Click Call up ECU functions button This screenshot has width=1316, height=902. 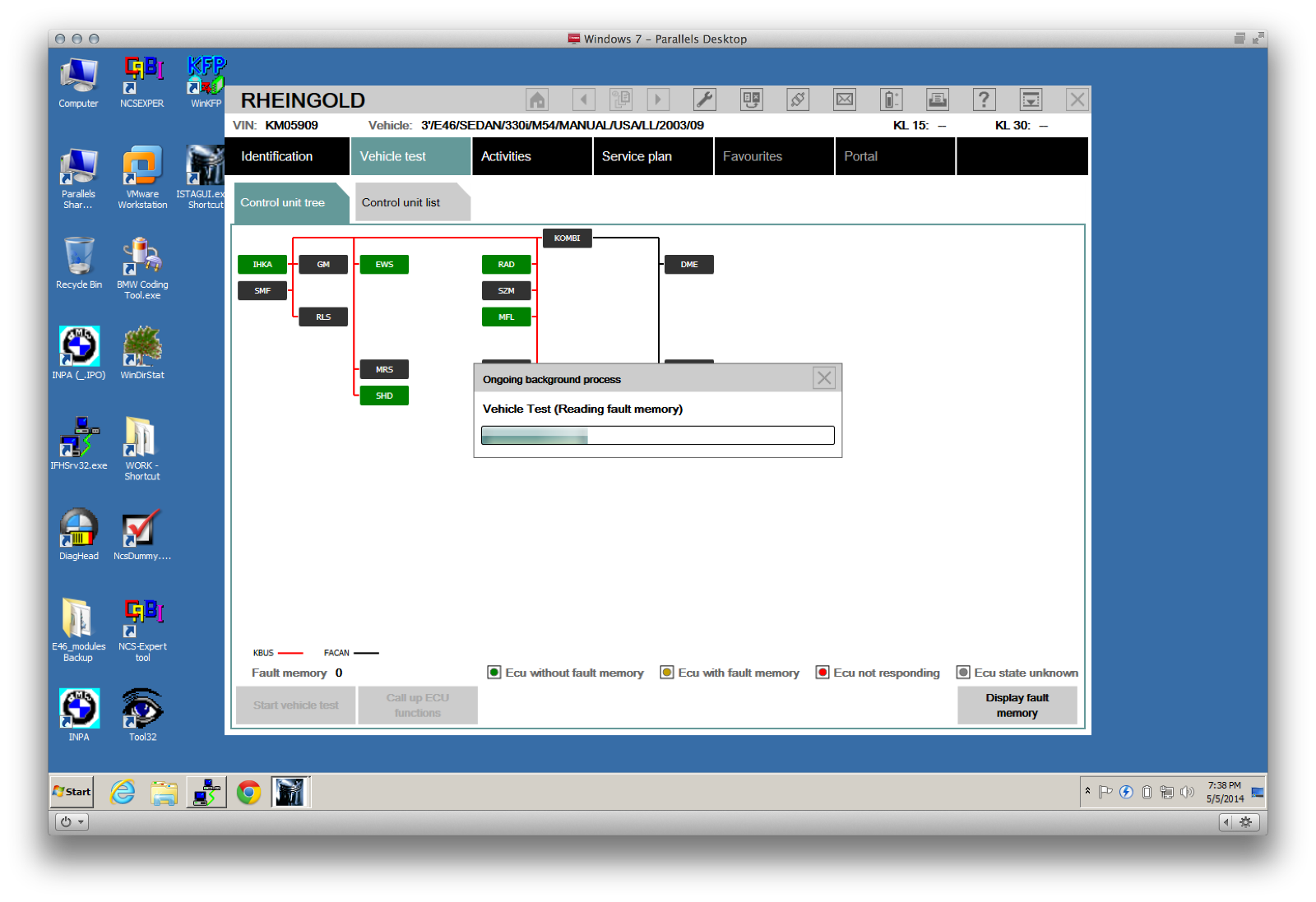(x=418, y=705)
